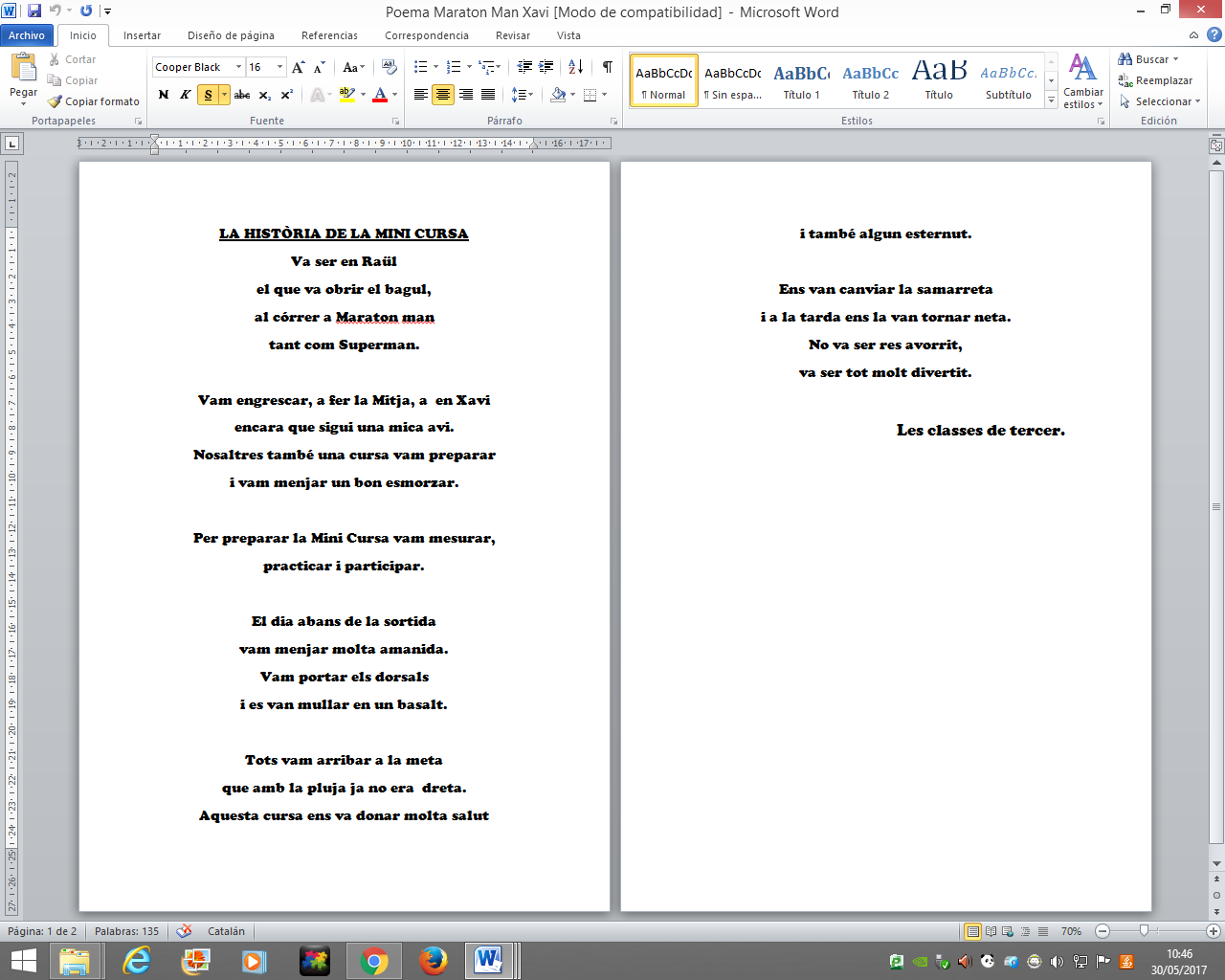Open the Insertar ribbon tab
The width and height of the screenshot is (1225, 980).
142,35
